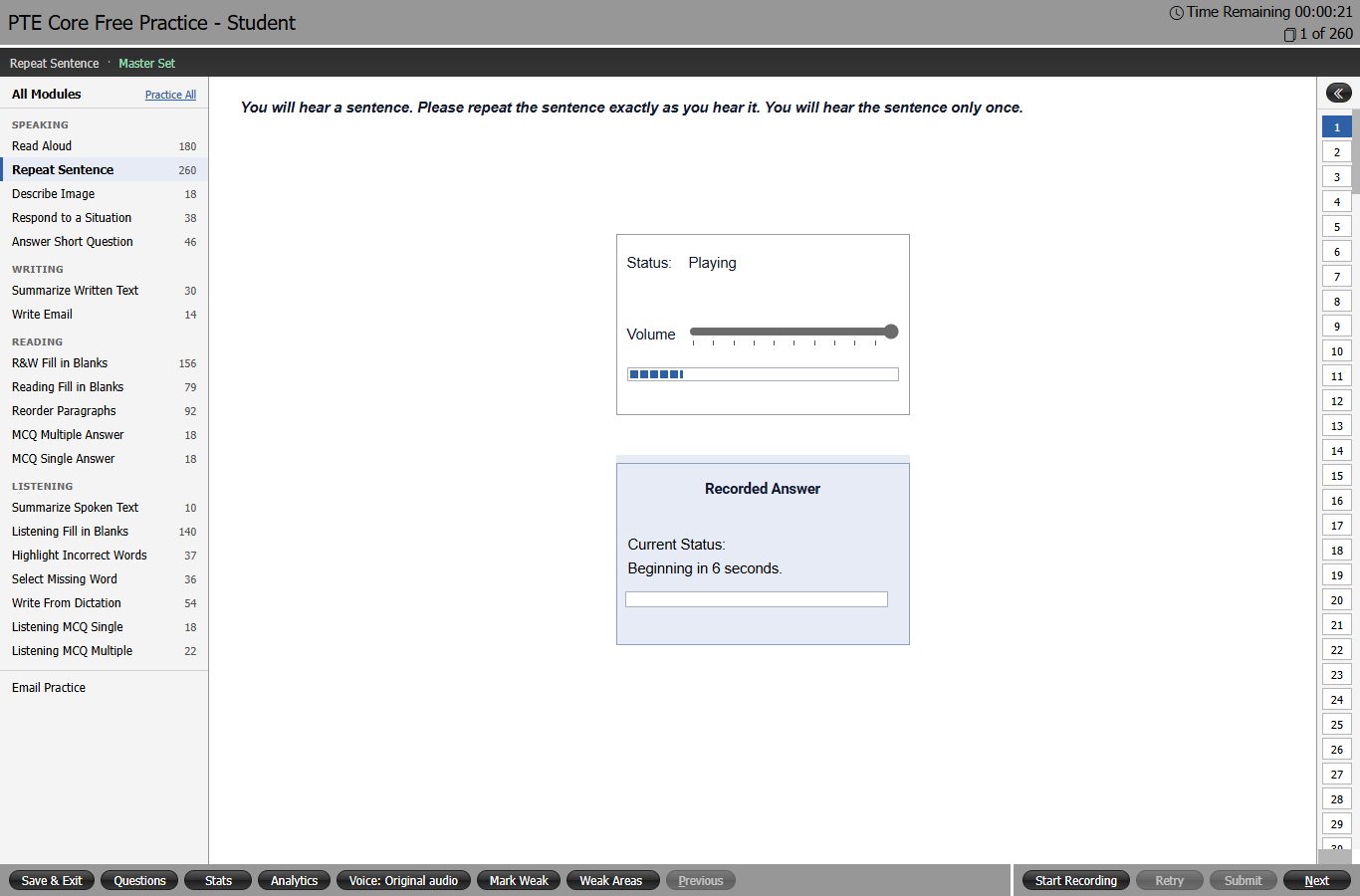1360x896 pixels.
Task: Adjust the Volume slider handle
Action: pos(891,332)
